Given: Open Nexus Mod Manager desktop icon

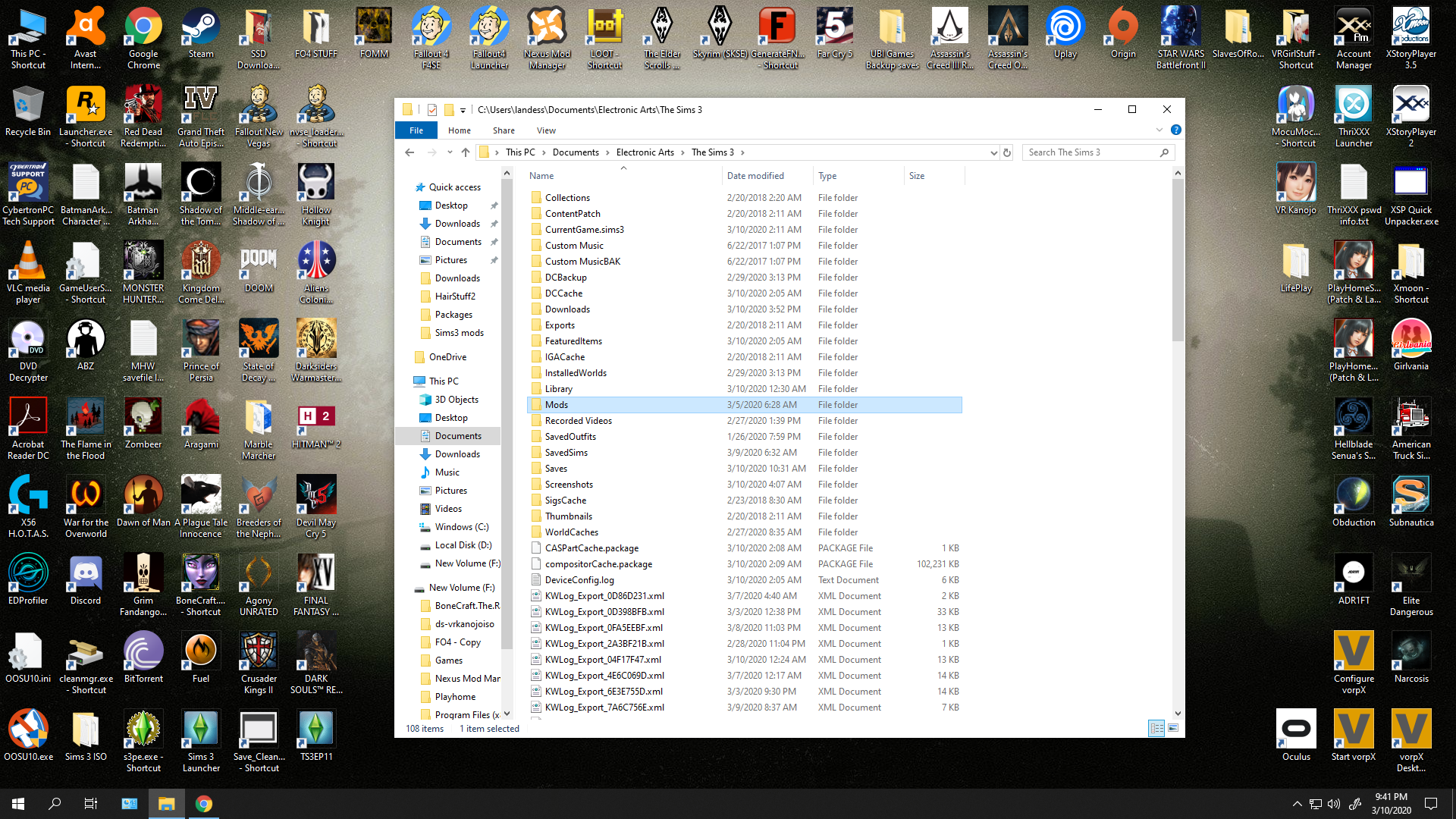Looking at the screenshot, I should click(547, 38).
